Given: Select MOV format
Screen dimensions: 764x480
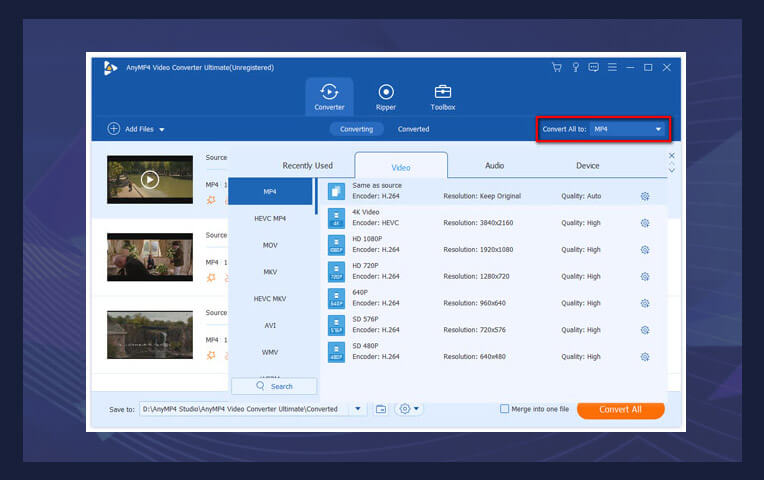Looking at the screenshot, I should tap(270, 245).
